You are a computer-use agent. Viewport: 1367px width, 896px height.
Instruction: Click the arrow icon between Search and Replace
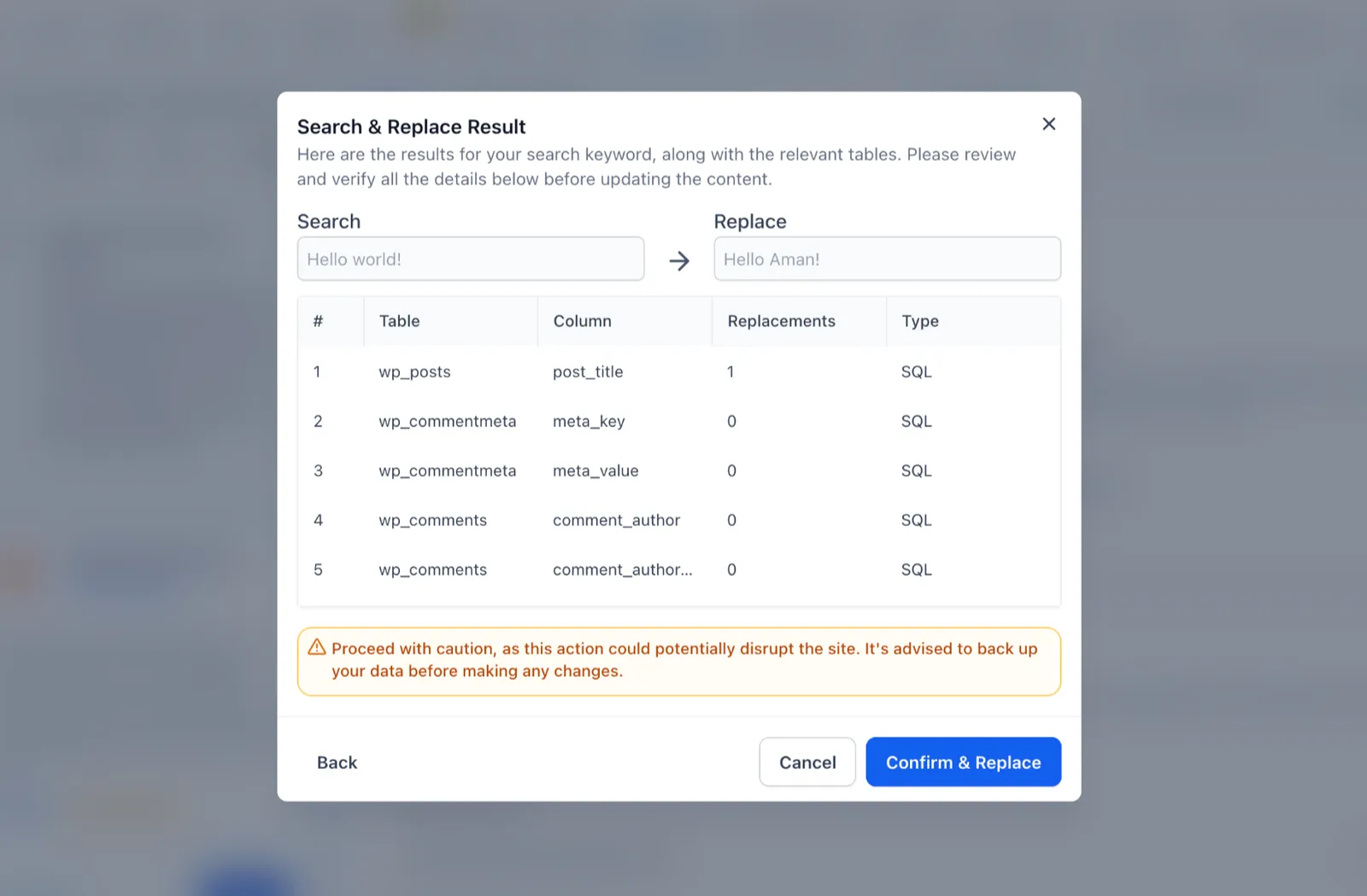coord(679,261)
